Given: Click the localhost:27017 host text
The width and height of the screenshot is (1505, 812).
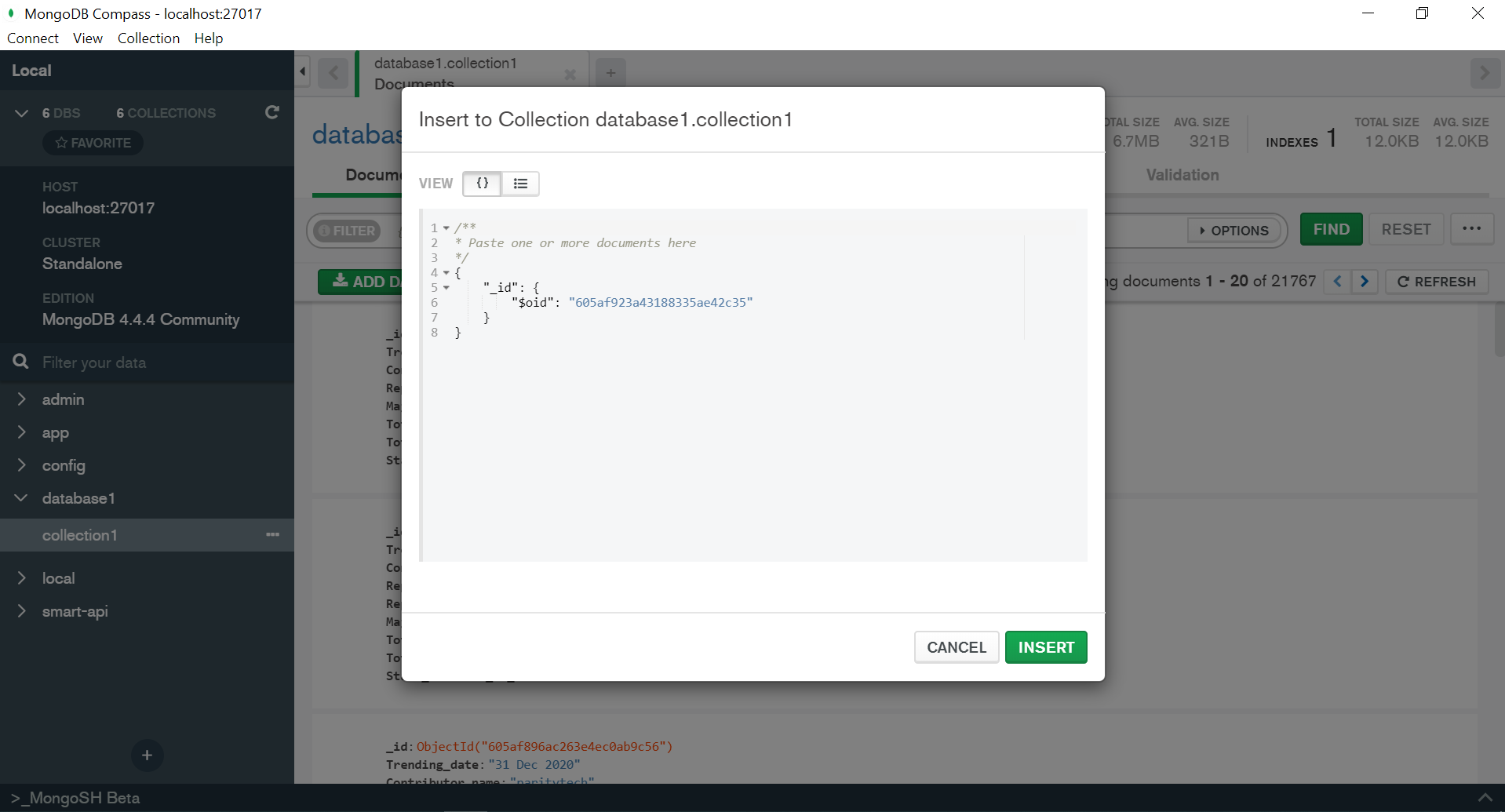Looking at the screenshot, I should [x=98, y=208].
